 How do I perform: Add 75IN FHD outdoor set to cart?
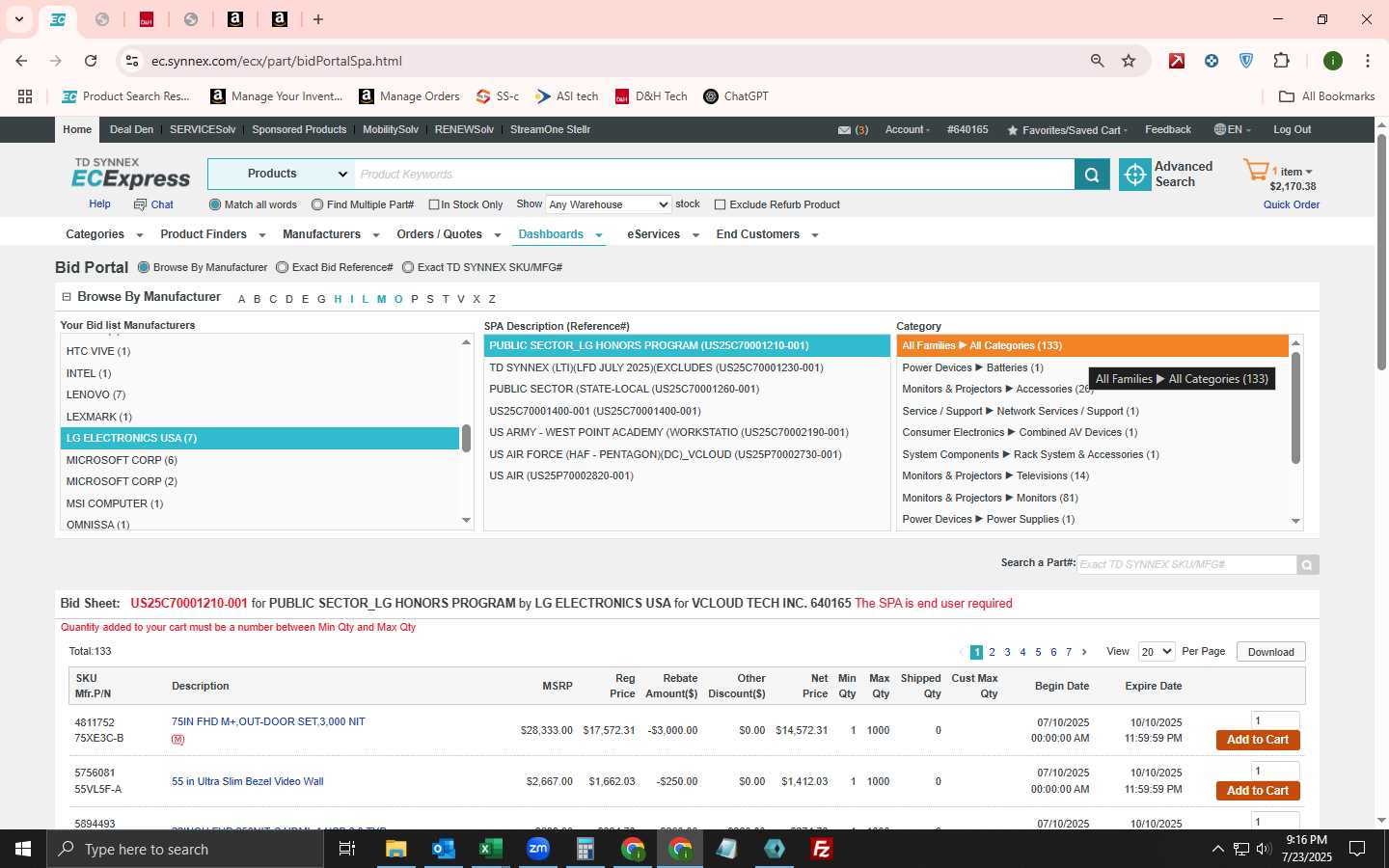1258,740
